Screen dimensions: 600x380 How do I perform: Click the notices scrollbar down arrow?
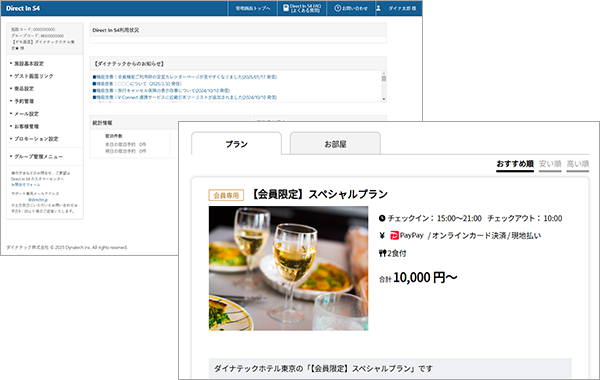tap(384, 99)
